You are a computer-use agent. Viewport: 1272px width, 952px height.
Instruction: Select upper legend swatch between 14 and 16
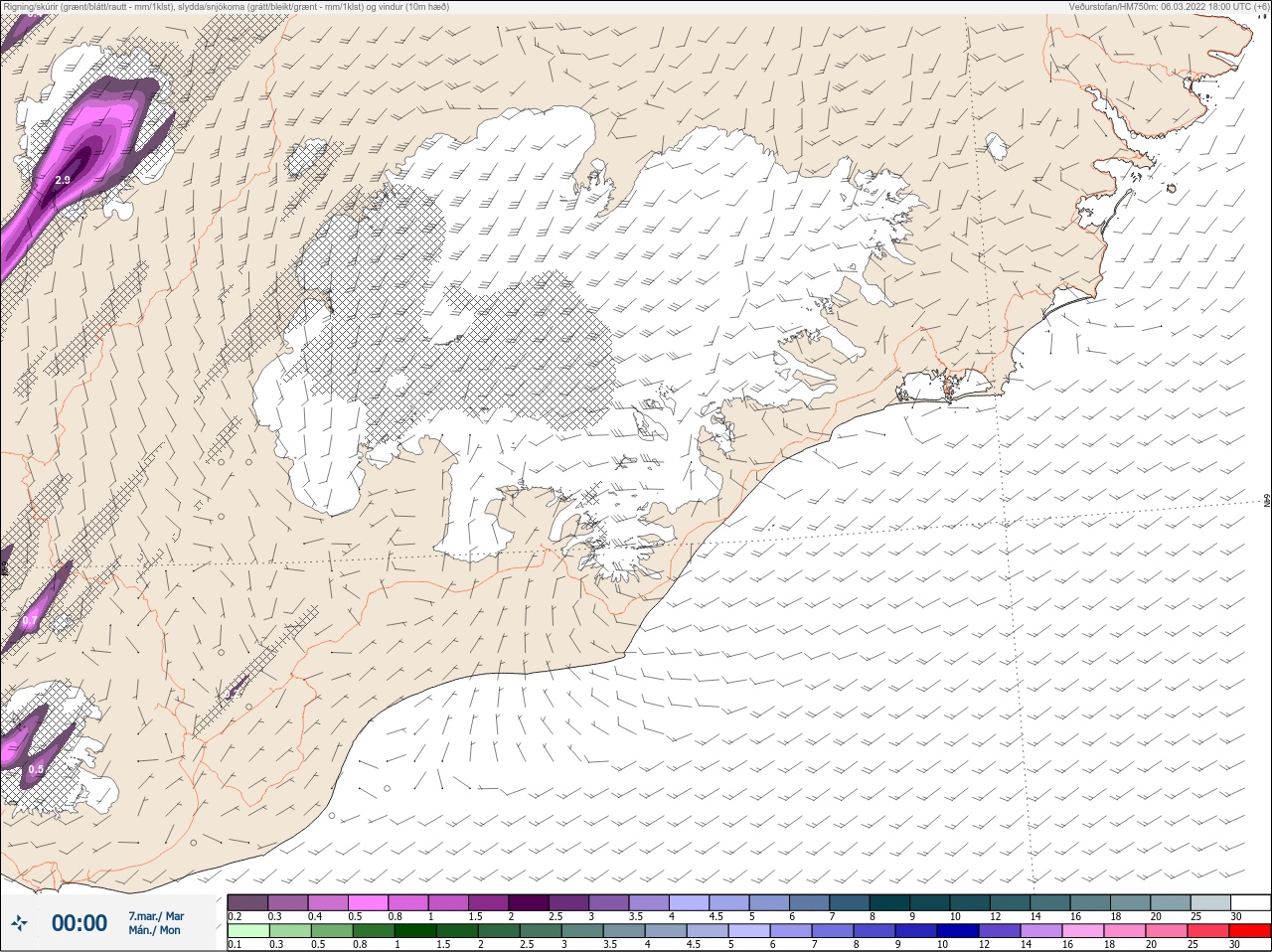(1050, 902)
